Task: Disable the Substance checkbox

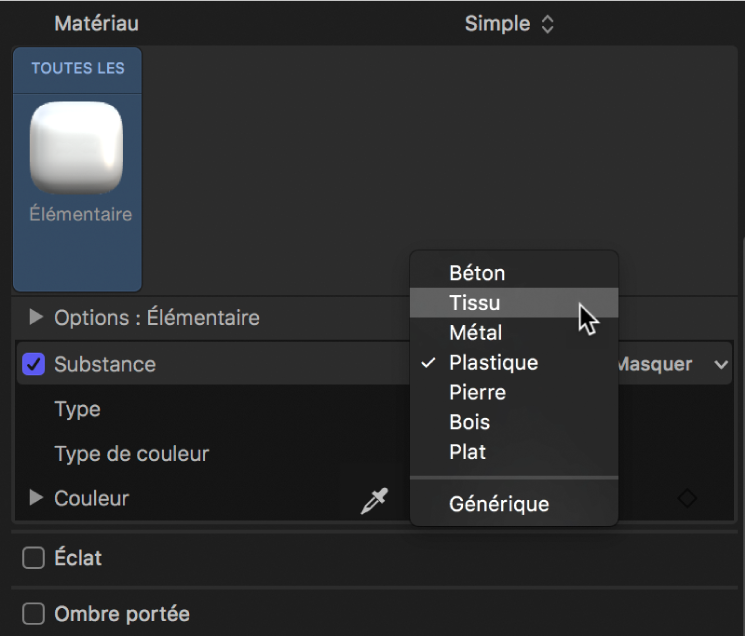Action: point(33,364)
